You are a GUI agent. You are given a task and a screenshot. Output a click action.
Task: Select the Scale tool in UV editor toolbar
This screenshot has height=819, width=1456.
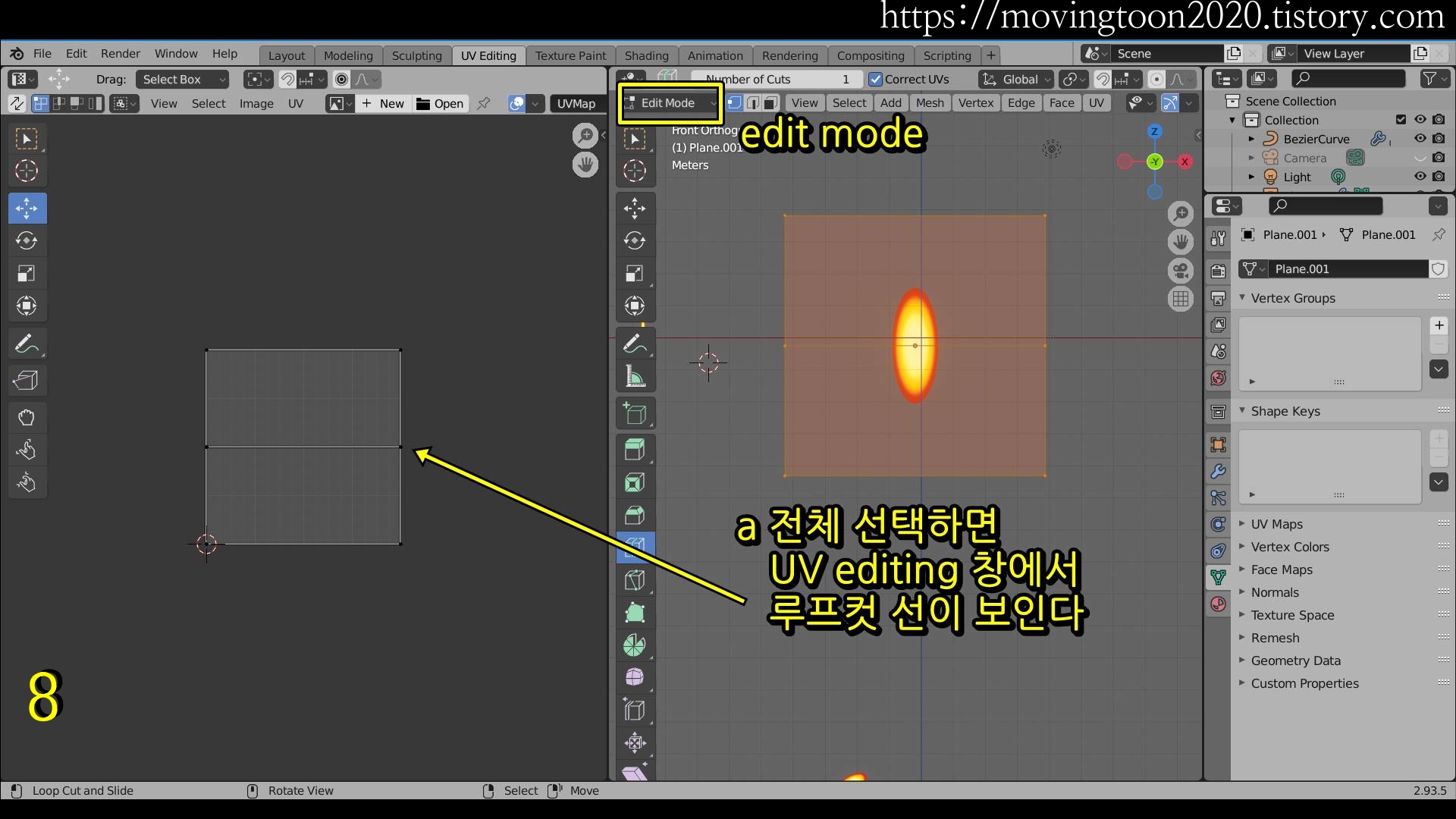[27, 274]
